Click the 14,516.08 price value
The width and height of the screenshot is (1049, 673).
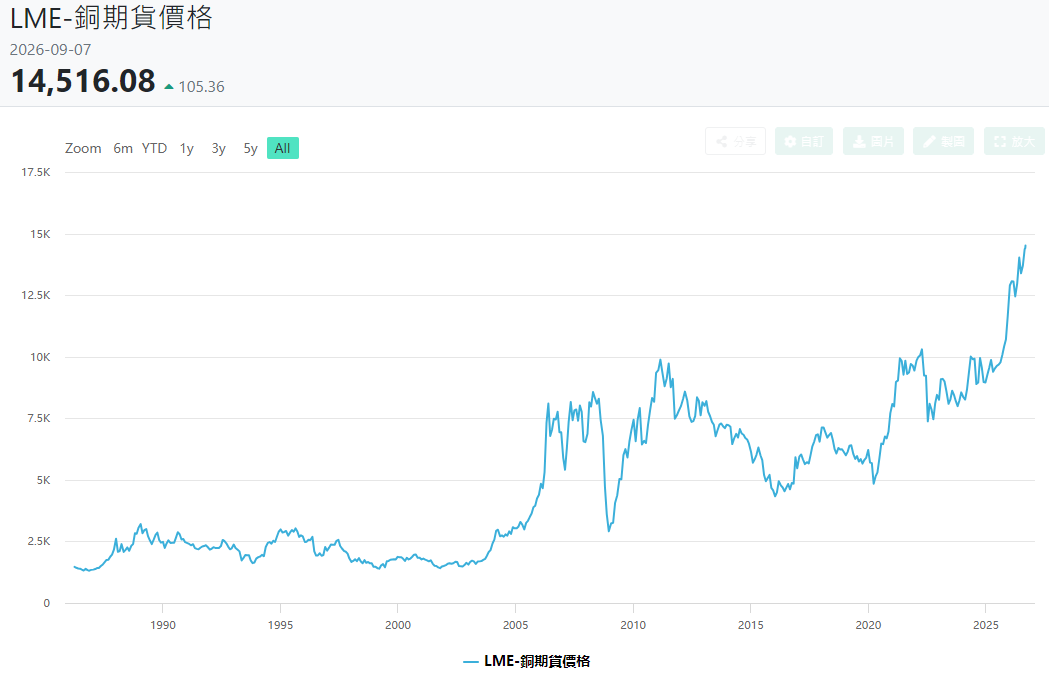click(84, 81)
